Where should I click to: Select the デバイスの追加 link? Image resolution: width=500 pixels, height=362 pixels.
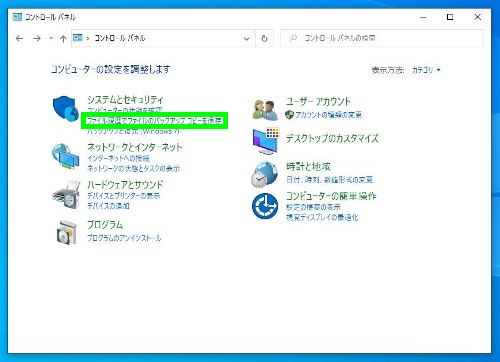click(x=108, y=206)
